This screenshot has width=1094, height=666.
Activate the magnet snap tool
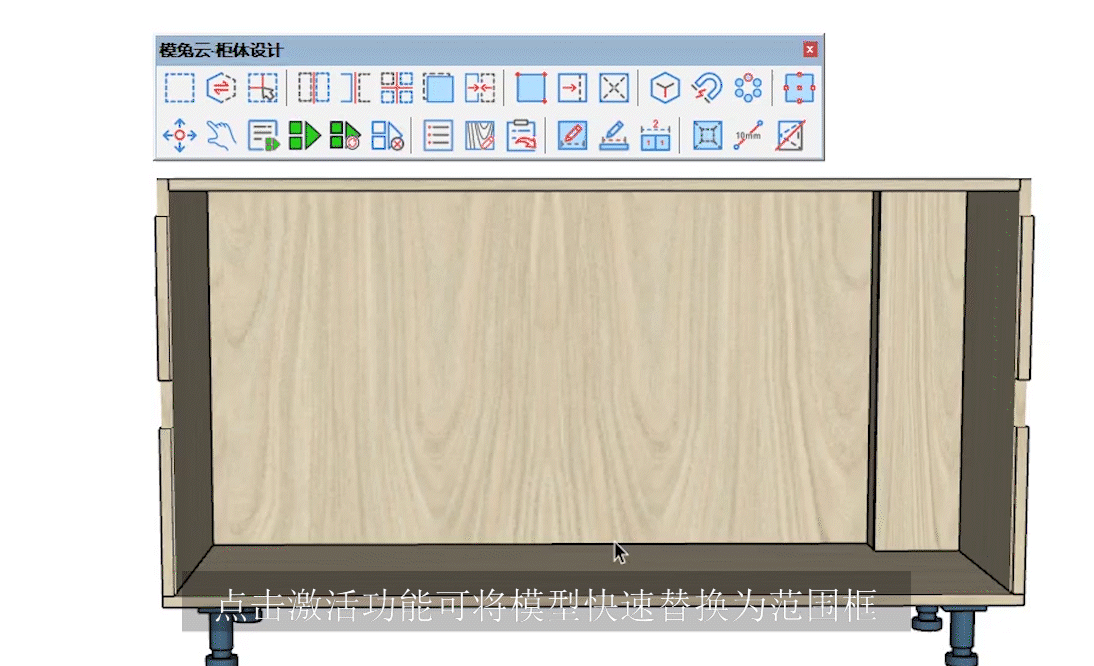(706, 89)
